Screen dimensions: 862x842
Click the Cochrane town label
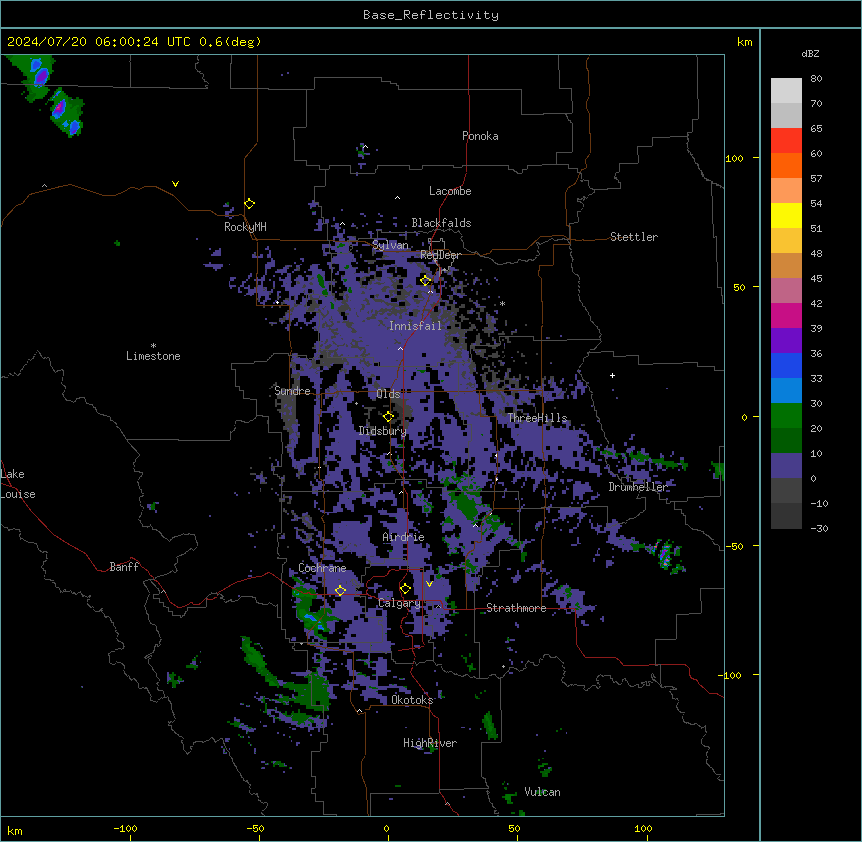coord(322,568)
